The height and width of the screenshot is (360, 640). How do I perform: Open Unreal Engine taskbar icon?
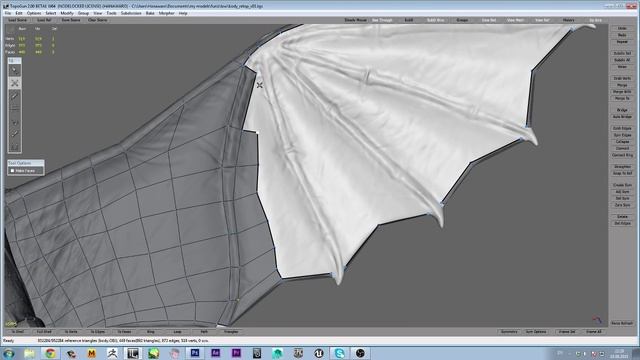(x=319, y=353)
